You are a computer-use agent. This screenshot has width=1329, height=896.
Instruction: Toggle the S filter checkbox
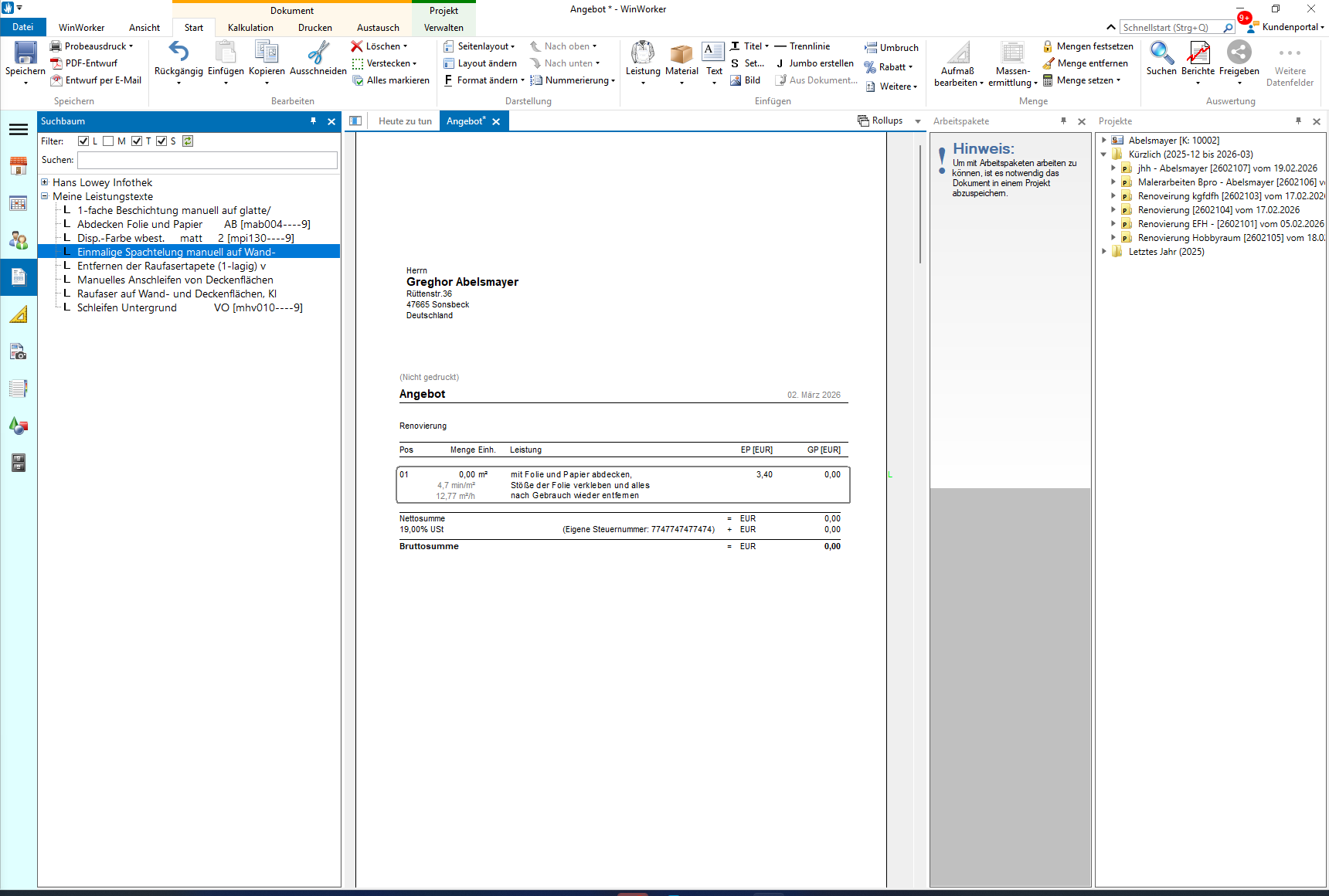click(x=161, y=141)
